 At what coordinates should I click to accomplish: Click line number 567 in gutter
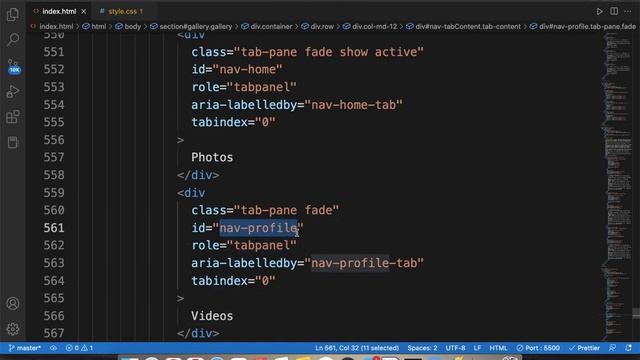click(x=54, y=333)
